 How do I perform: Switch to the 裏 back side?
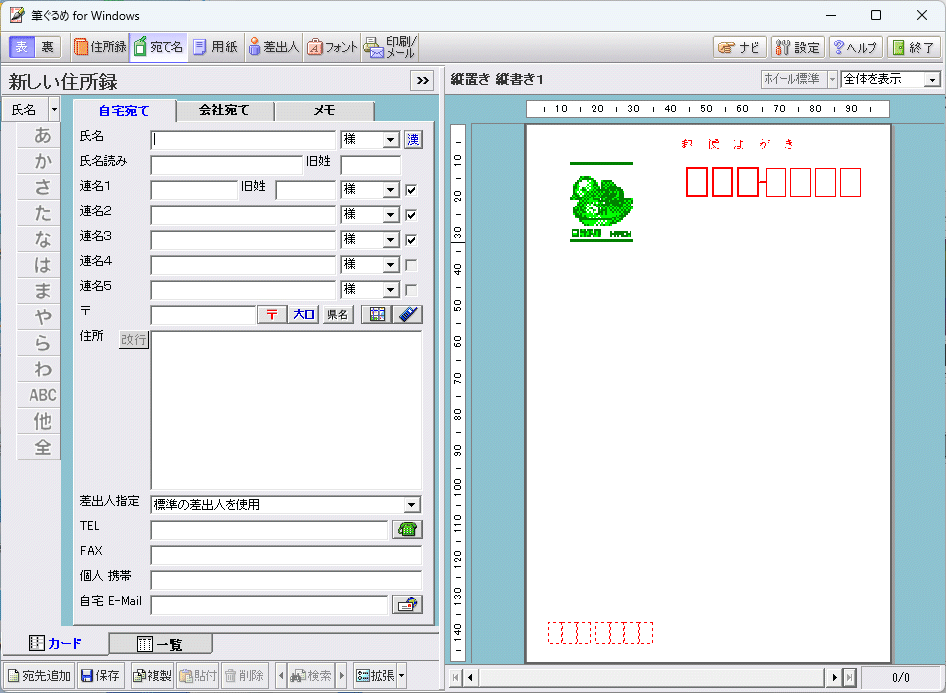click(x=48, y=47)
